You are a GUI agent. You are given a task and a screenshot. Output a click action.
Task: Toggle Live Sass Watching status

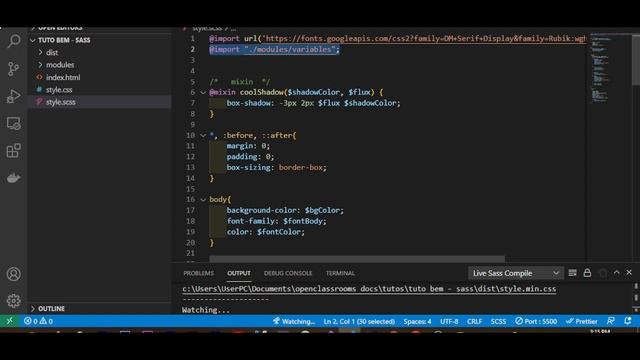pos(294,322)
